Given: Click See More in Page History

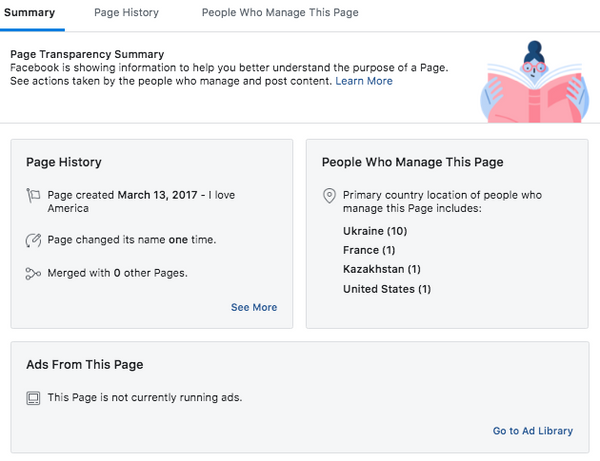Looking at the screenshot, I should coord(254,307).
